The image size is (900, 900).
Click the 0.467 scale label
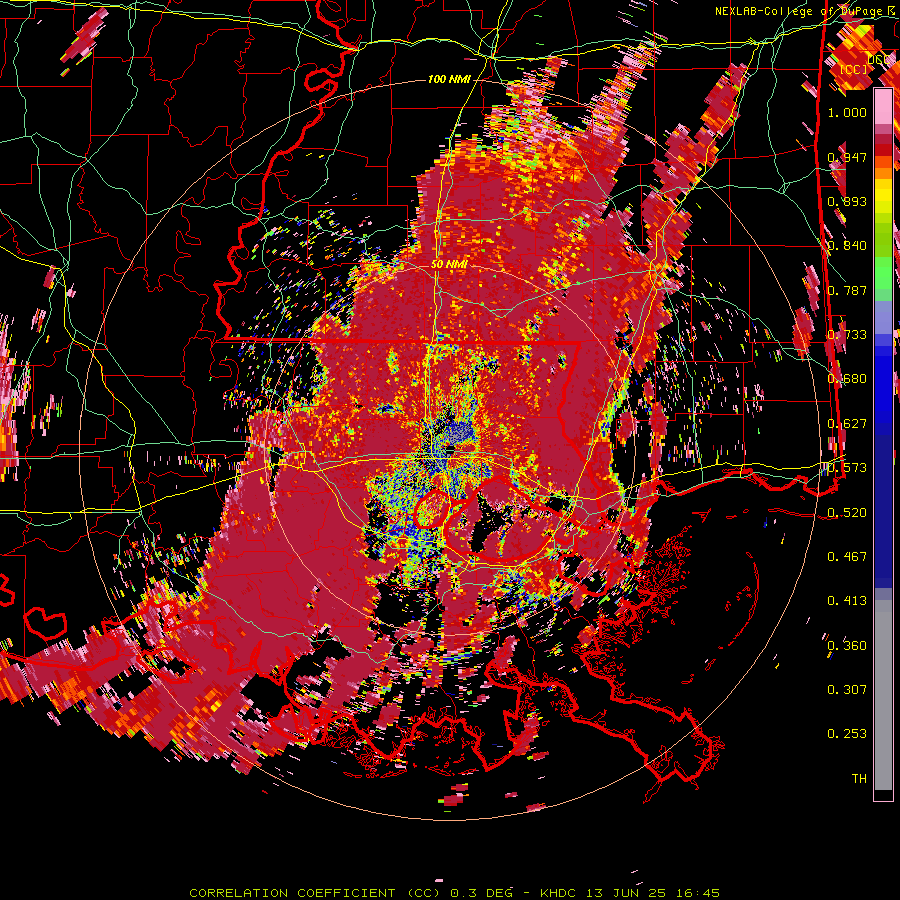(847, 557)
